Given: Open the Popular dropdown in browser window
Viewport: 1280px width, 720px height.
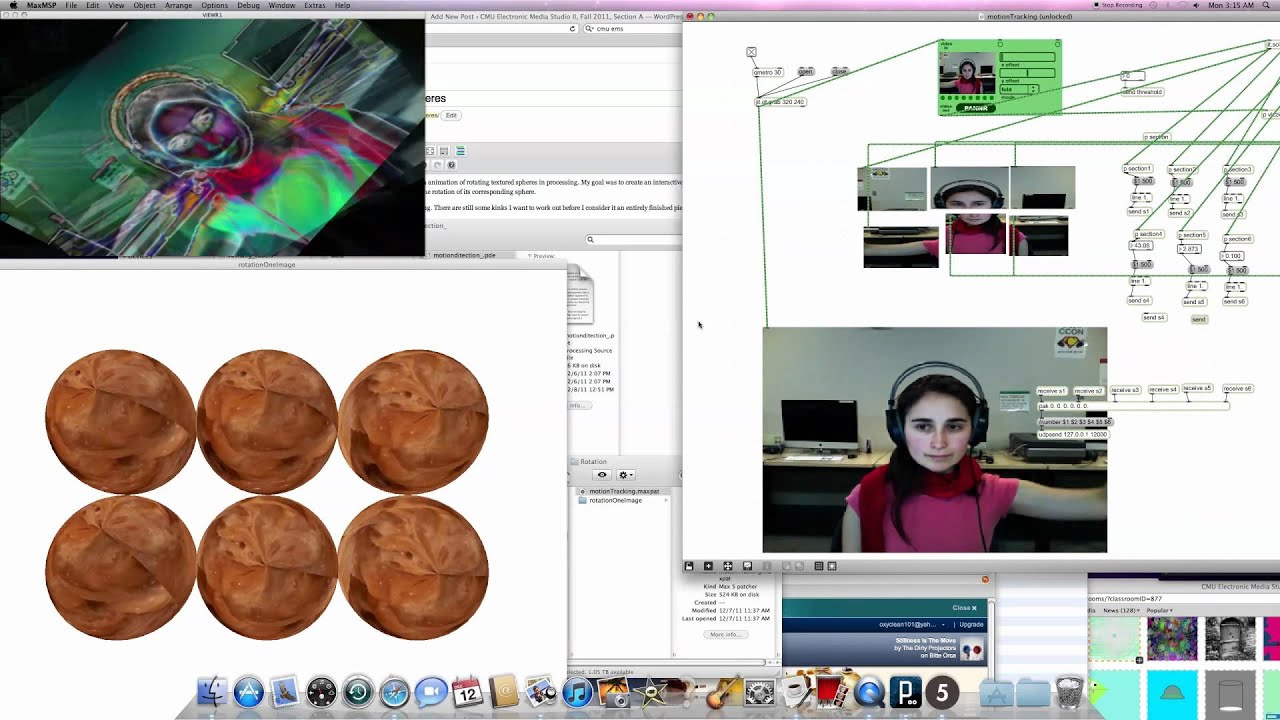Looking at the screenshot, I should coord(1160,610).
